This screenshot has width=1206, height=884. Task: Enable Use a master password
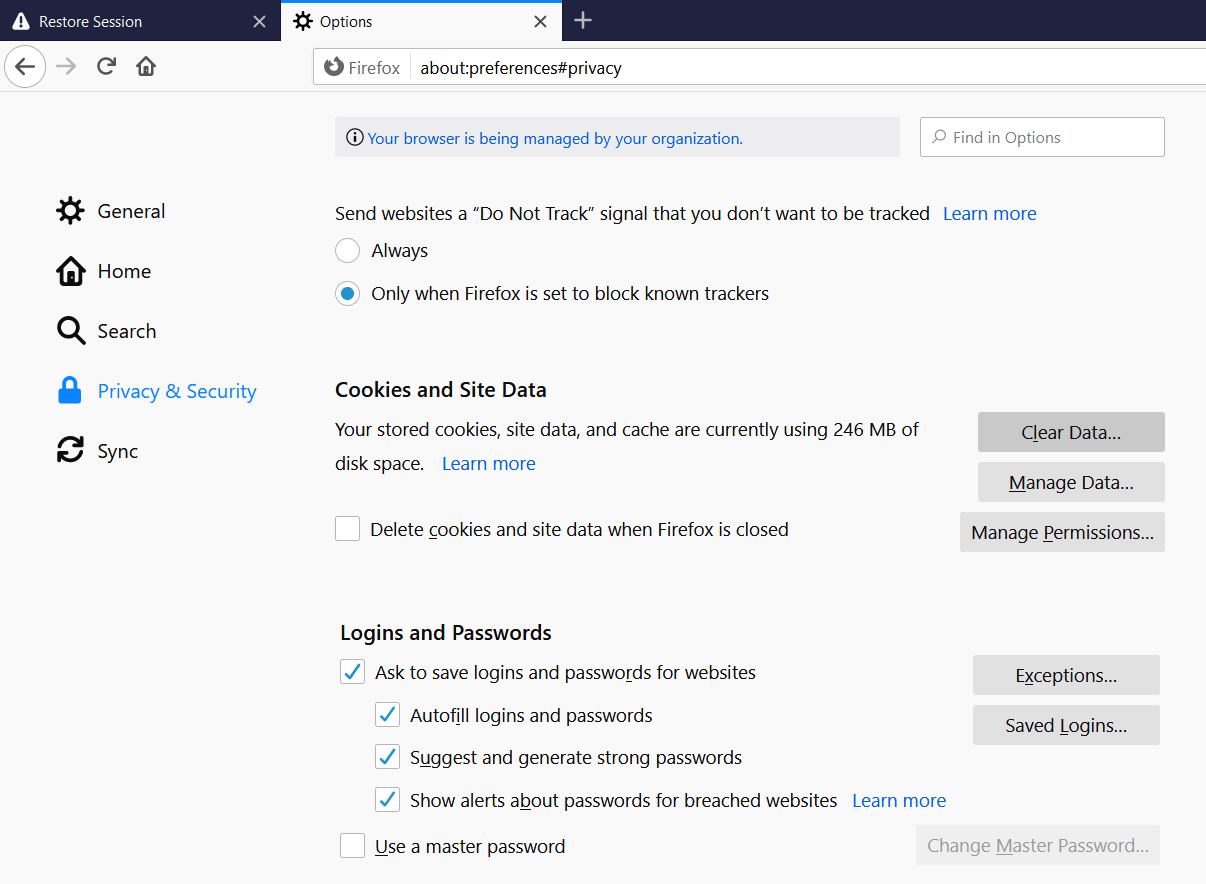[352, 846]
